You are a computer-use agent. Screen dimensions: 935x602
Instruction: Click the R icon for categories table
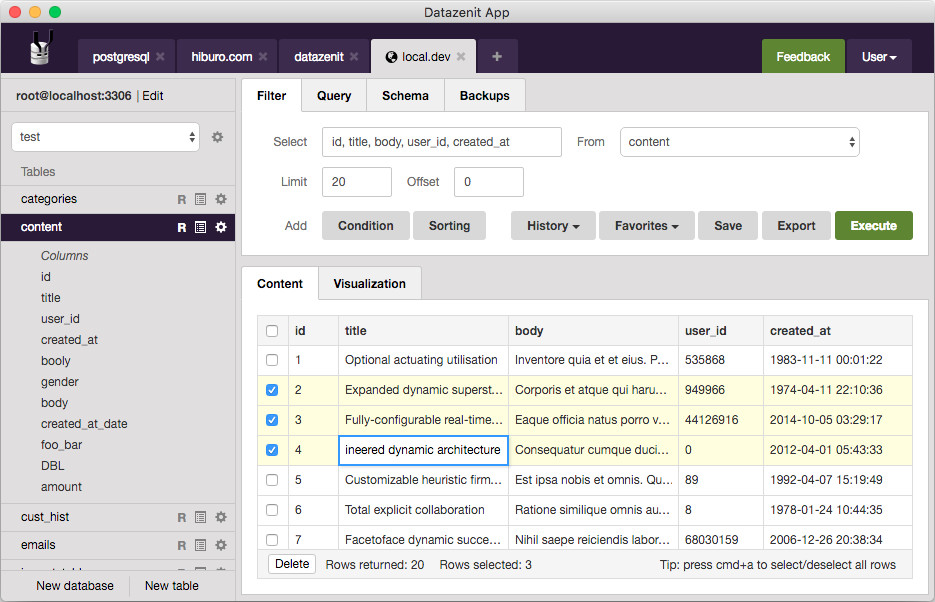[182, 199]
